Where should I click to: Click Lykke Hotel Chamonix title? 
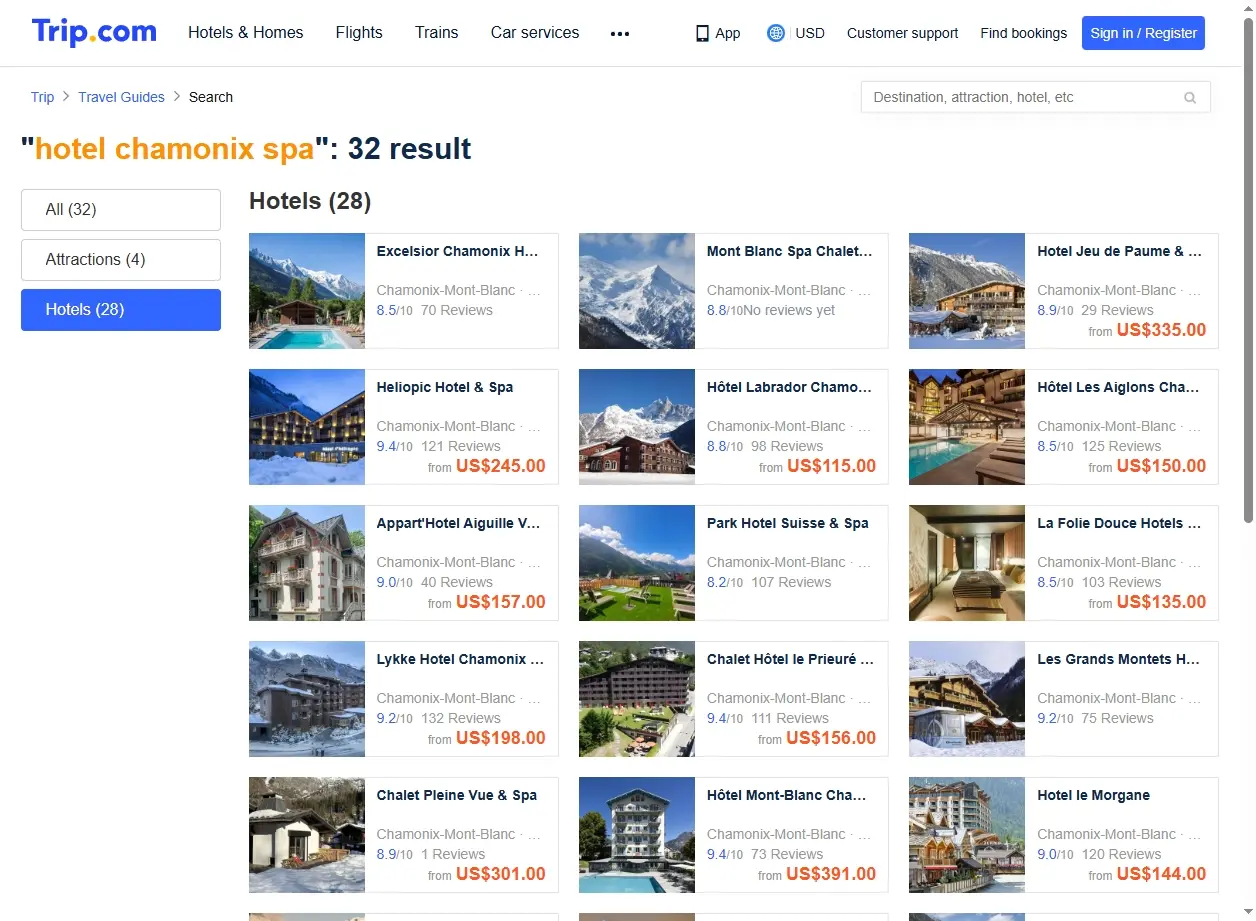[461, 659]
